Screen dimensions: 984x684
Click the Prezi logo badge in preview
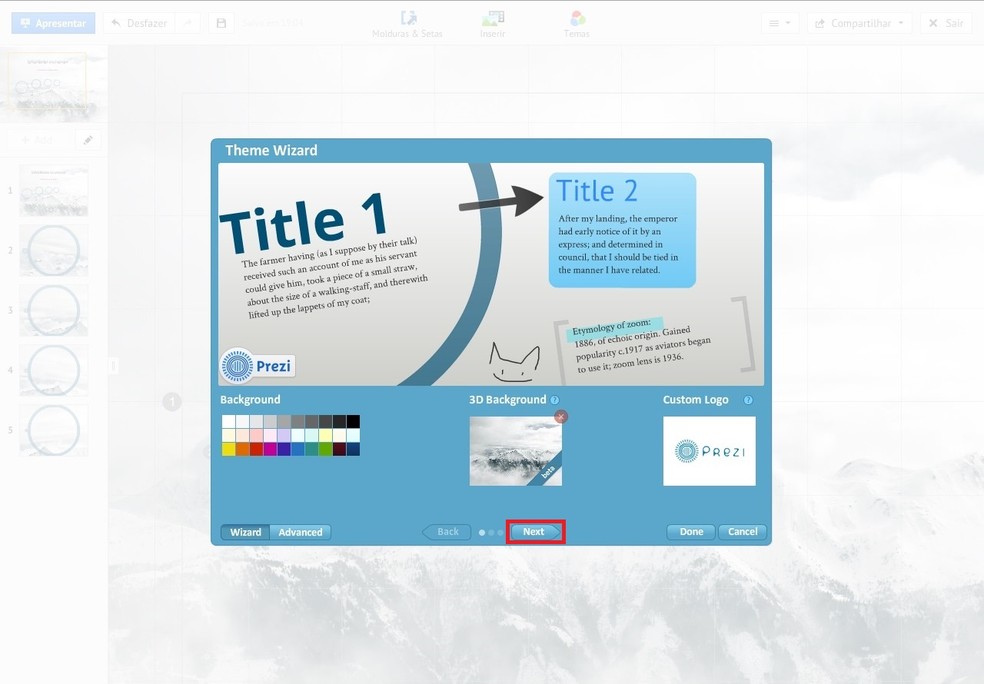click(257, 366)
